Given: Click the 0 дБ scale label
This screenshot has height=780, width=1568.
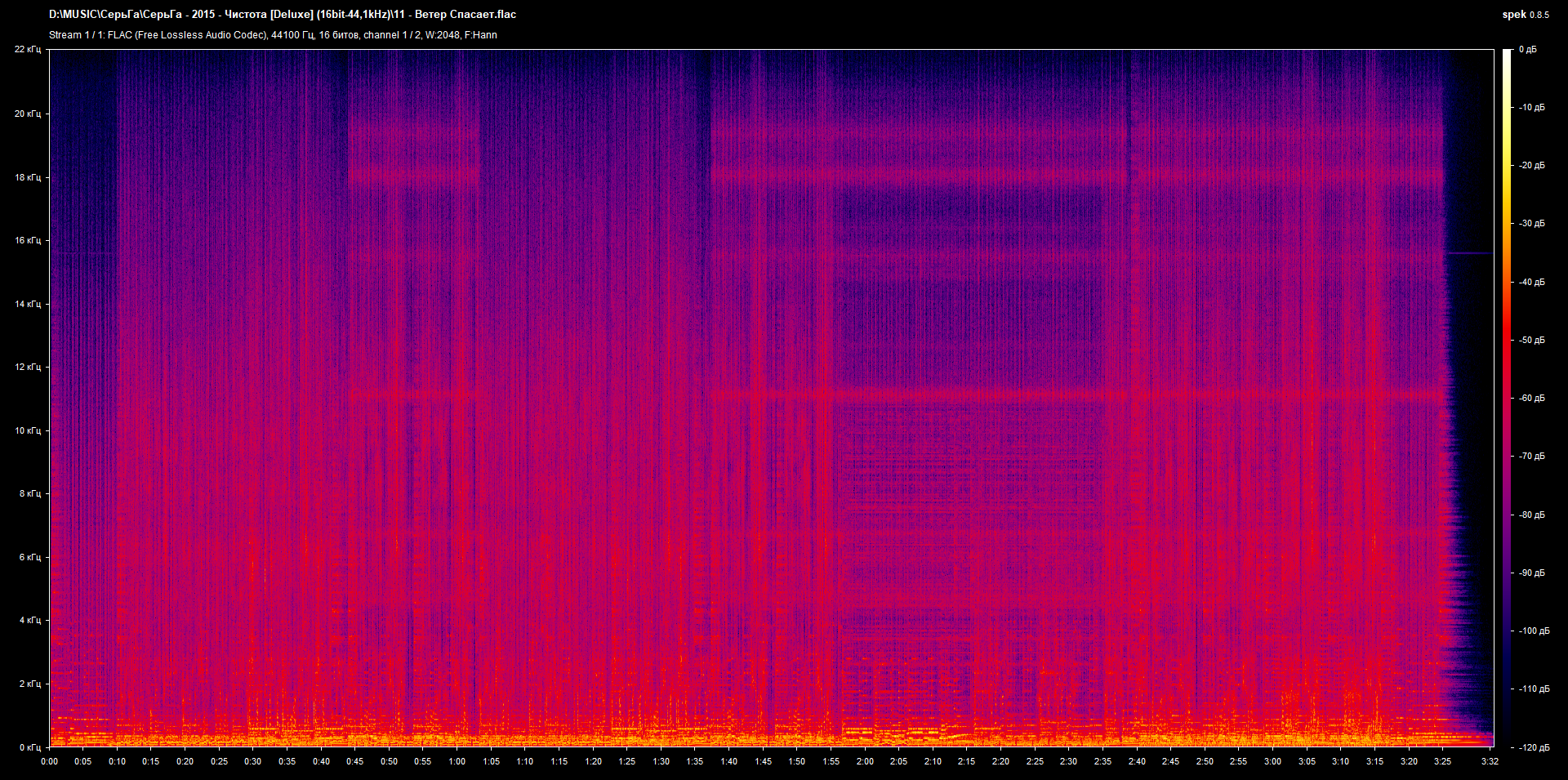Looking at the screenshot, I should point(1528,50).
